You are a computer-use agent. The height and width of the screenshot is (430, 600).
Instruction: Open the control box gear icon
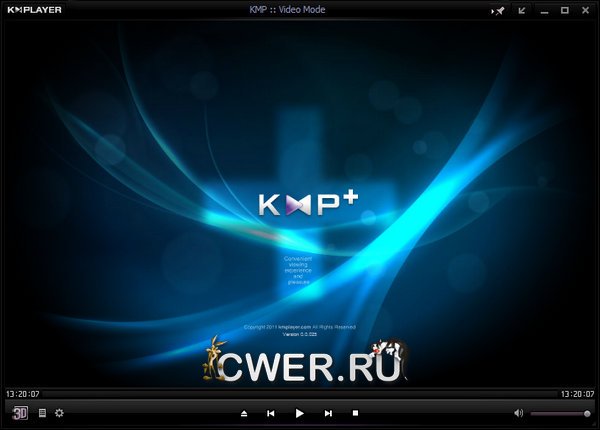click(59, 413)
